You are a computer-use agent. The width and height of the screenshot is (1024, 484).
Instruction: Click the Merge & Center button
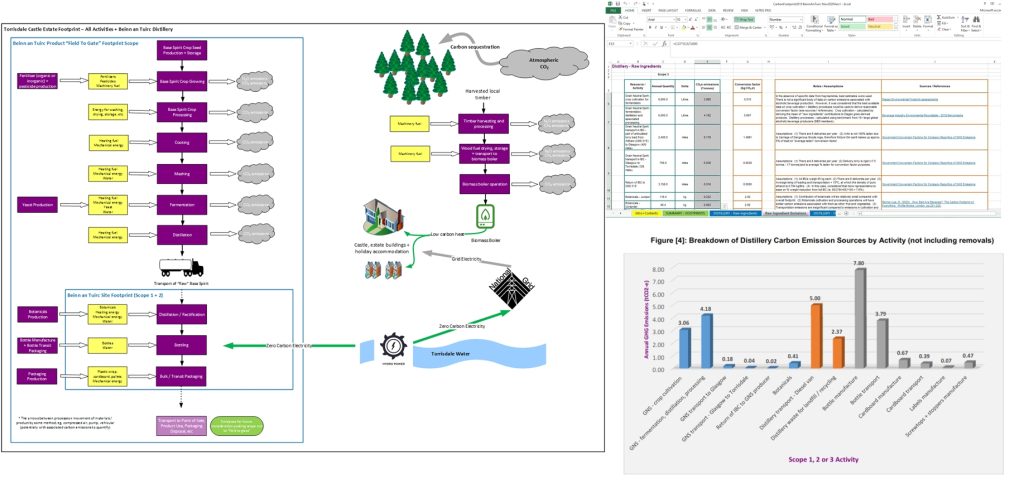coord(748,27)
